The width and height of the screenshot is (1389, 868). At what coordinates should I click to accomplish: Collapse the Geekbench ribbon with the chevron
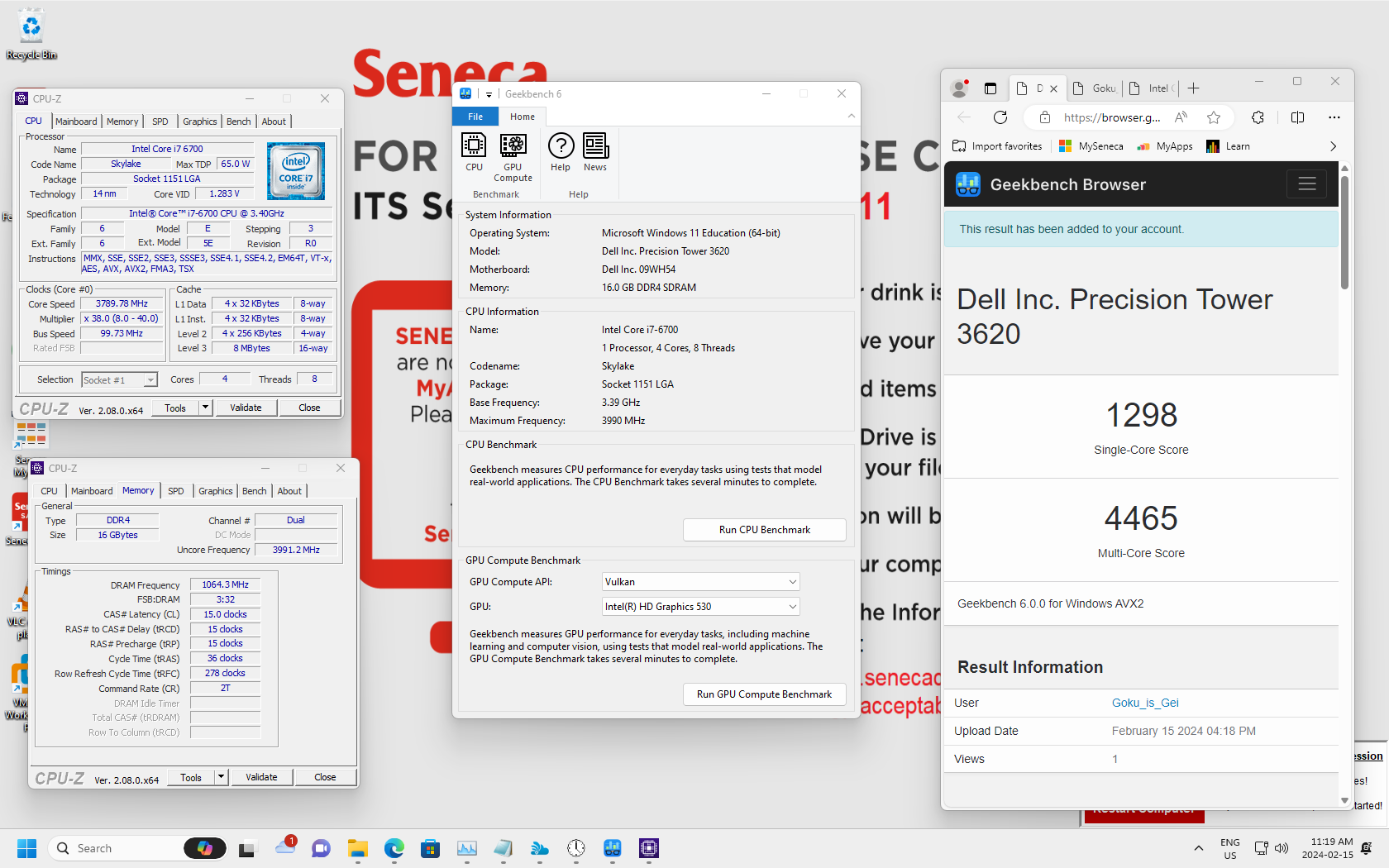pyautogui.click(x=851, y=117)
